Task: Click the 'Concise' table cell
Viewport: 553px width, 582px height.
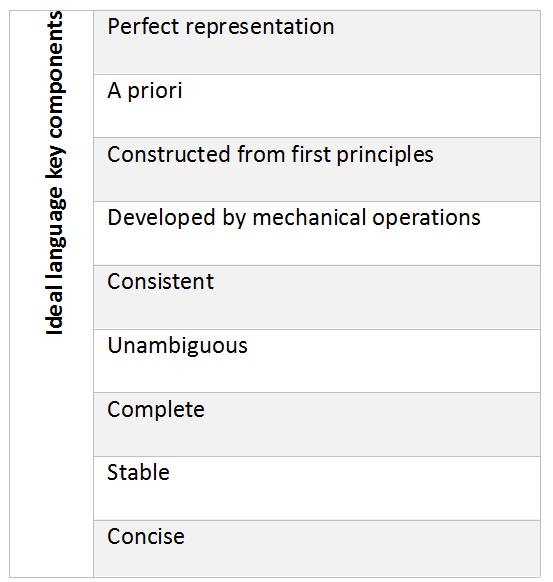Action: [x=317, y=549]
